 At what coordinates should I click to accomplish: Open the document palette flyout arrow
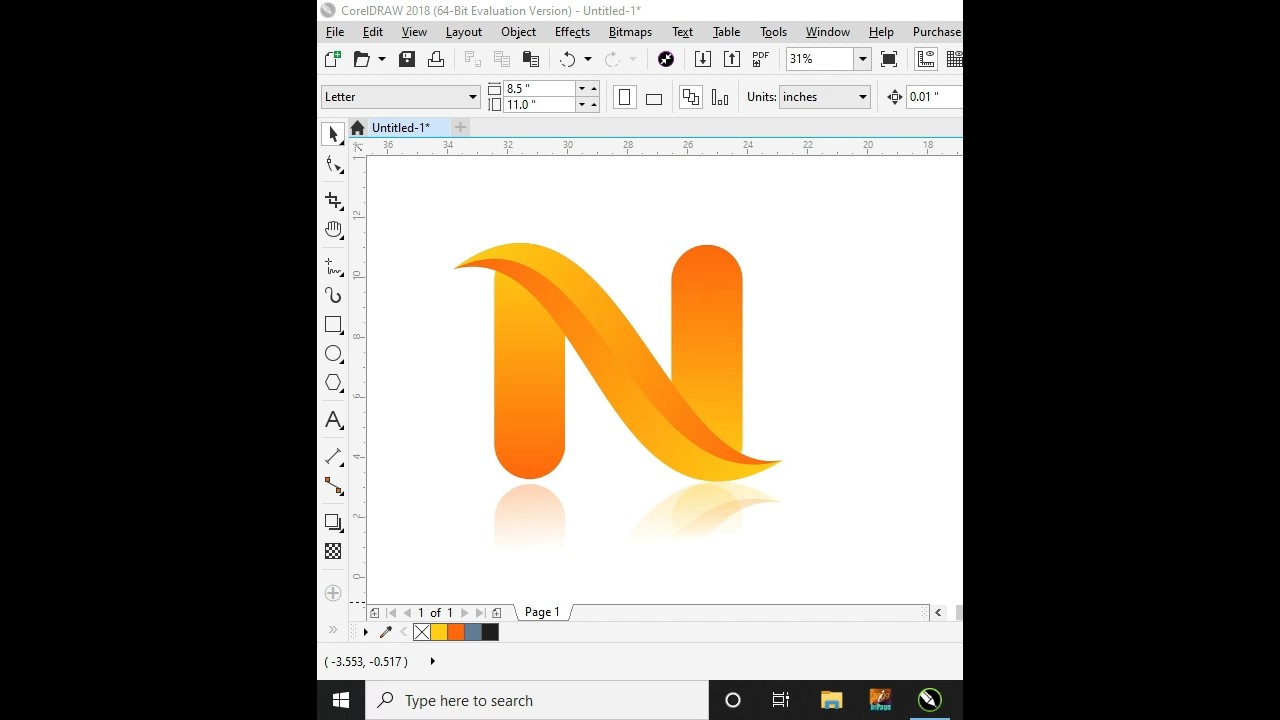pos(365,632)
